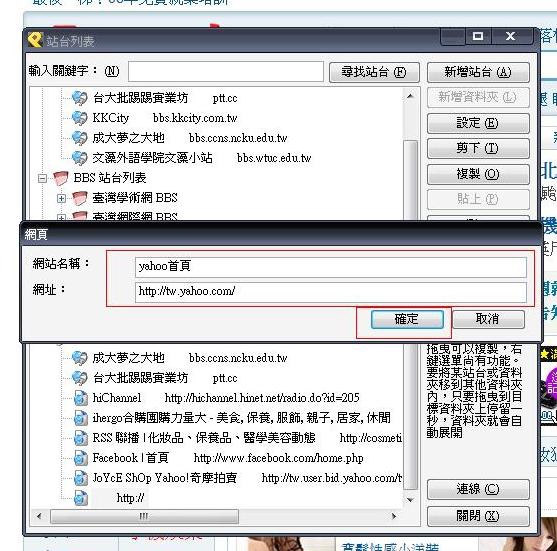This screenshot has height=551, width=557.
Task: Select the ptt.cc address in upper list
Action: (225, 98)
